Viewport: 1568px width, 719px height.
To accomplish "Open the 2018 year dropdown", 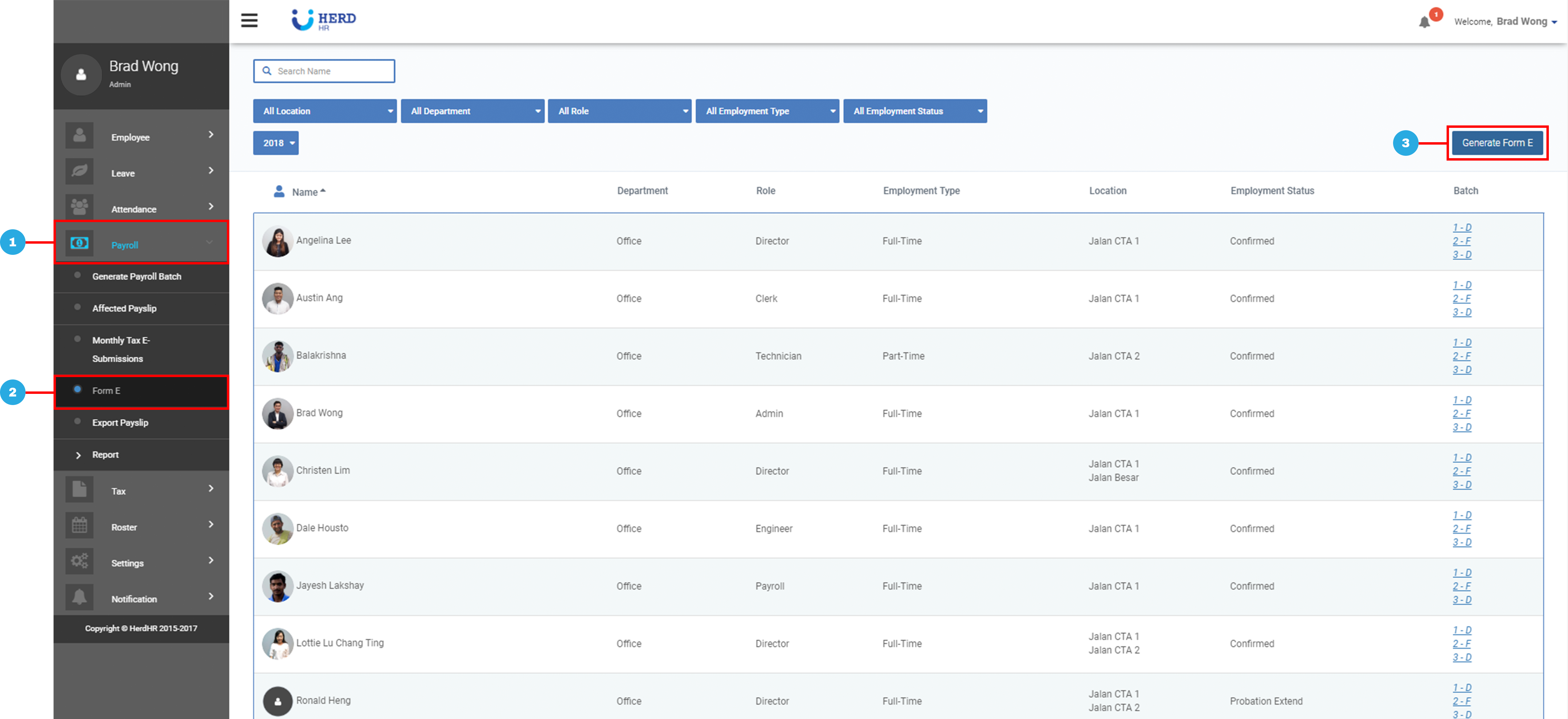I will coord(276,143).
